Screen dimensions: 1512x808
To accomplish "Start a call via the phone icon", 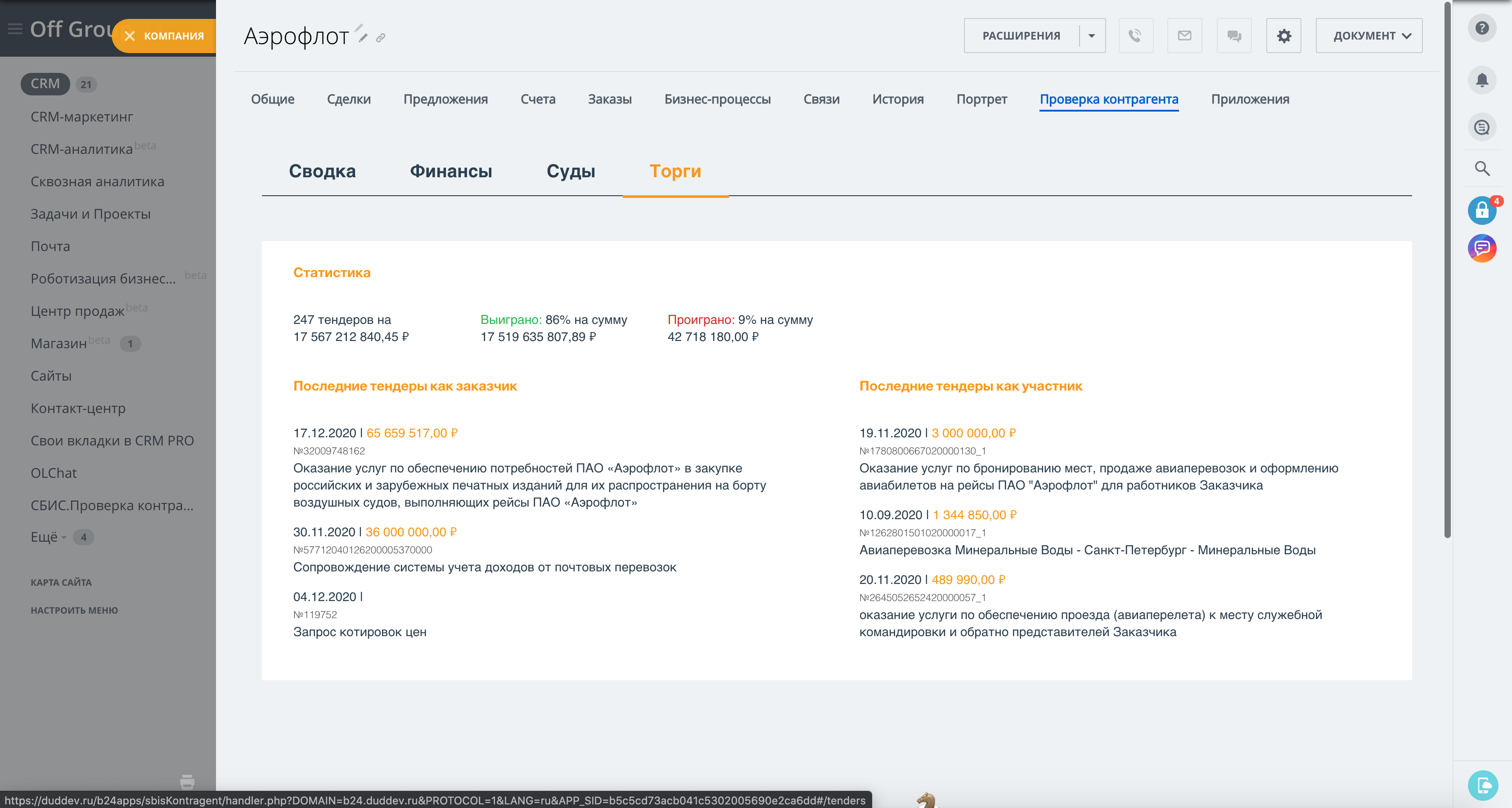I will click(1135, 36).
